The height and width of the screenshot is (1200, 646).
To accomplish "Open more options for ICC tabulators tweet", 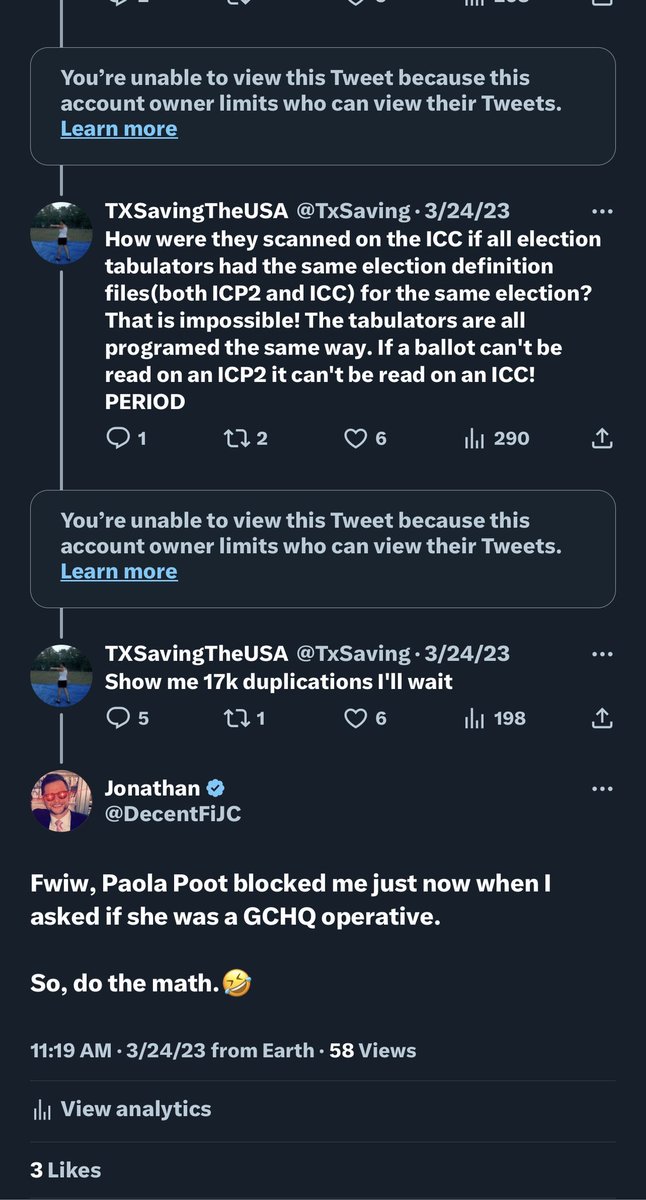I will pyautogui.click(x=602, y=212).
